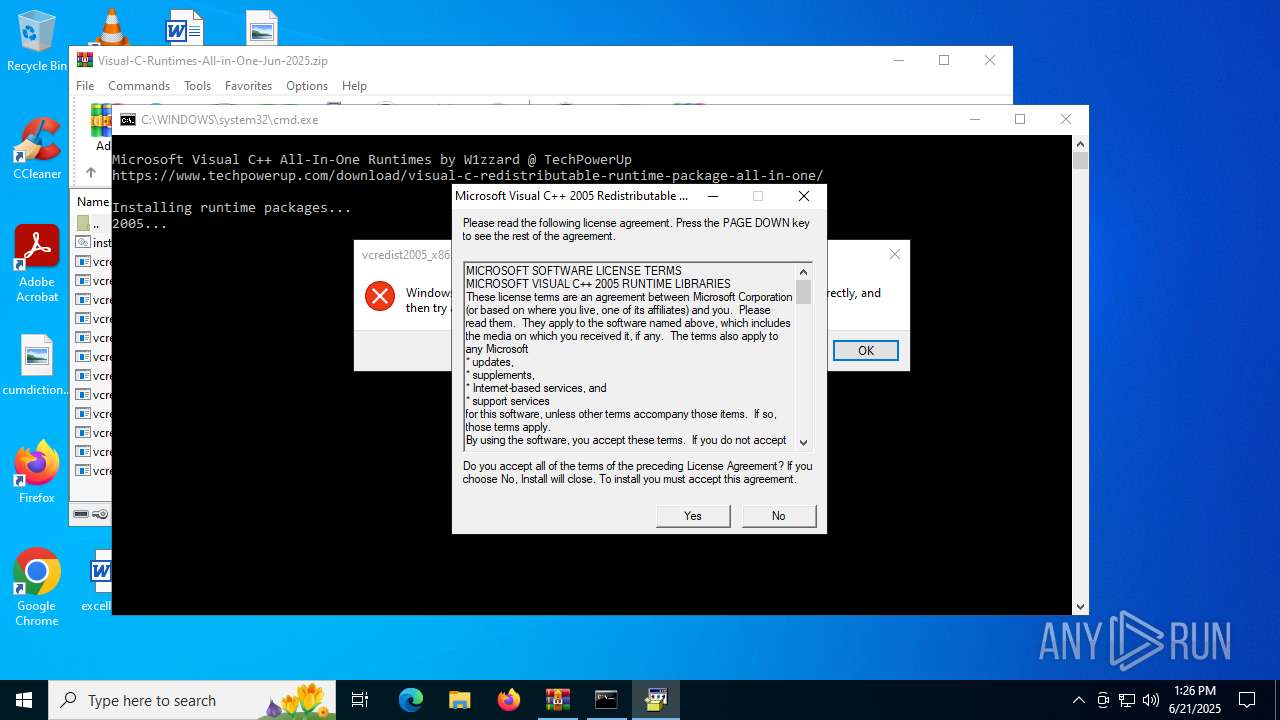This screenshot has width=1280, height=720.
Task: Sort WinRAR list by Name column
Action: tap(92, 202)
